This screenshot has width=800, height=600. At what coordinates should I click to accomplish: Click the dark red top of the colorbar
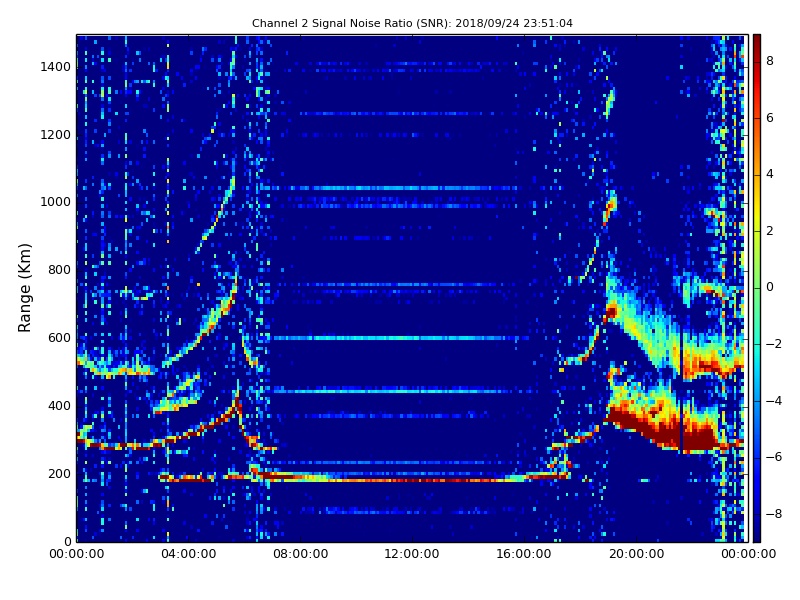click(x=757, y=43)
